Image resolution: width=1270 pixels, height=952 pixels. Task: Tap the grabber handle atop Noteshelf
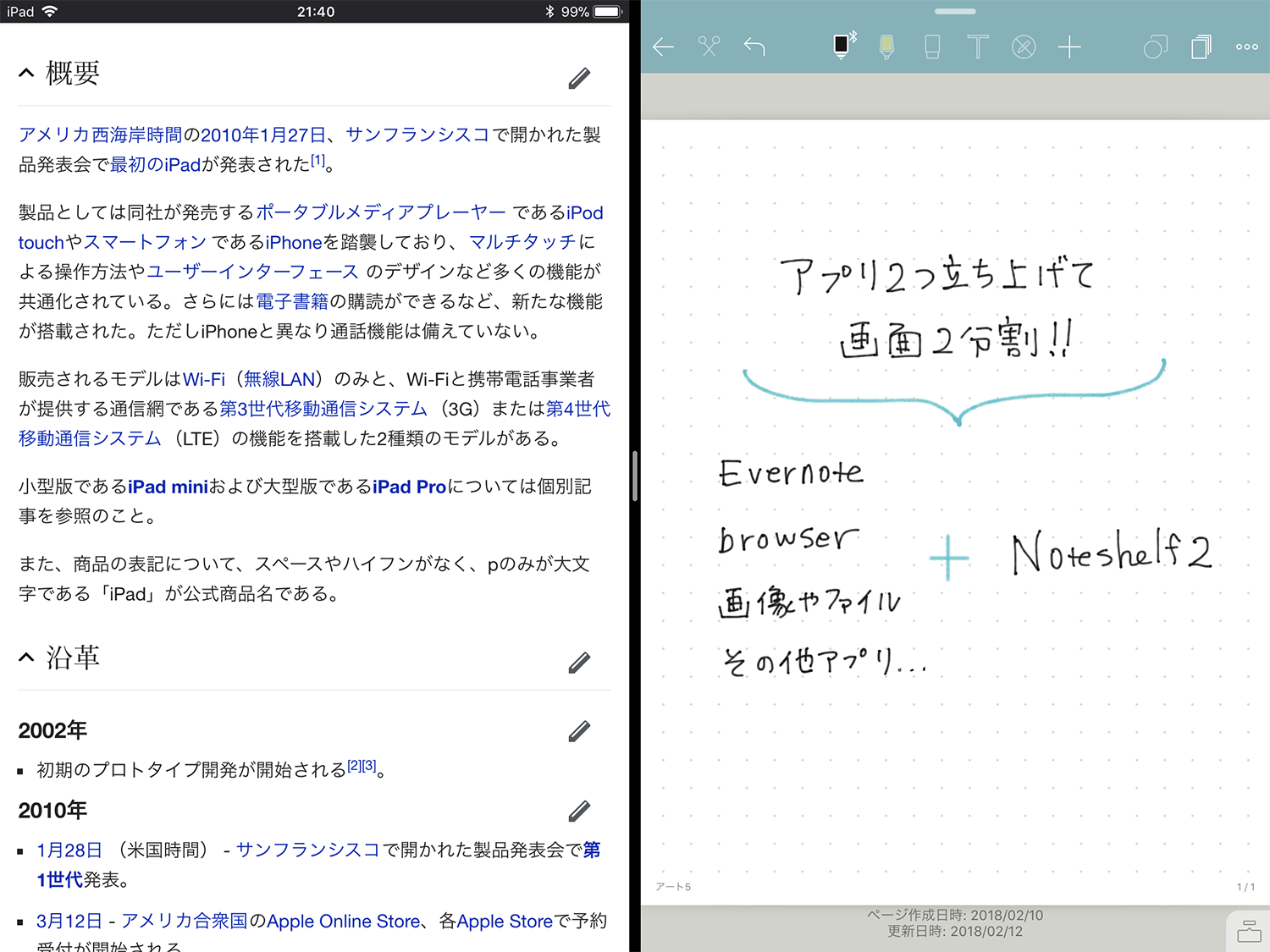(x=955, y=11)
